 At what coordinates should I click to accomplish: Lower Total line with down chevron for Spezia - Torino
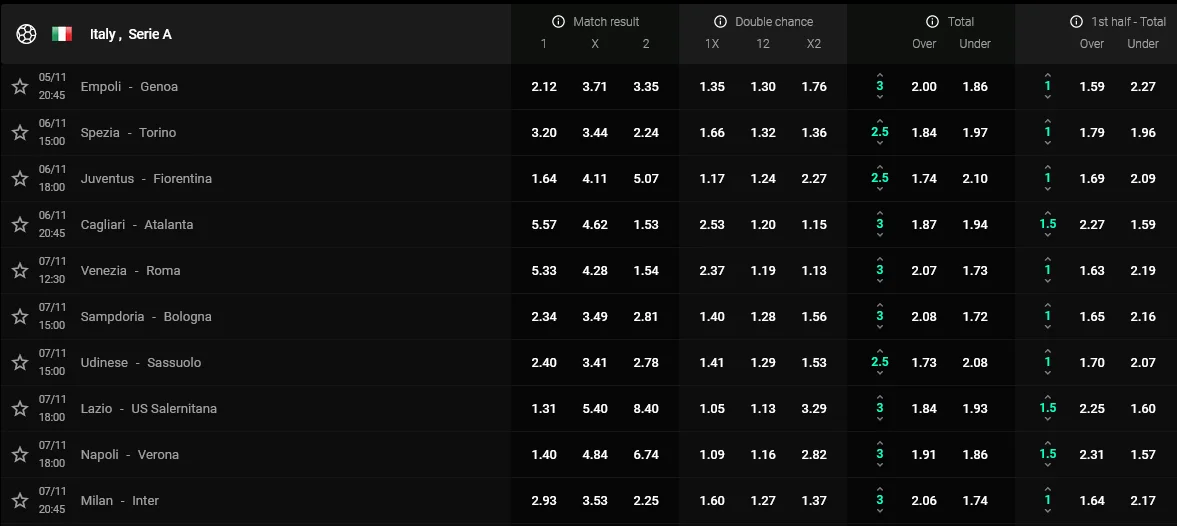pyautogui.click(x=880, y=144)
